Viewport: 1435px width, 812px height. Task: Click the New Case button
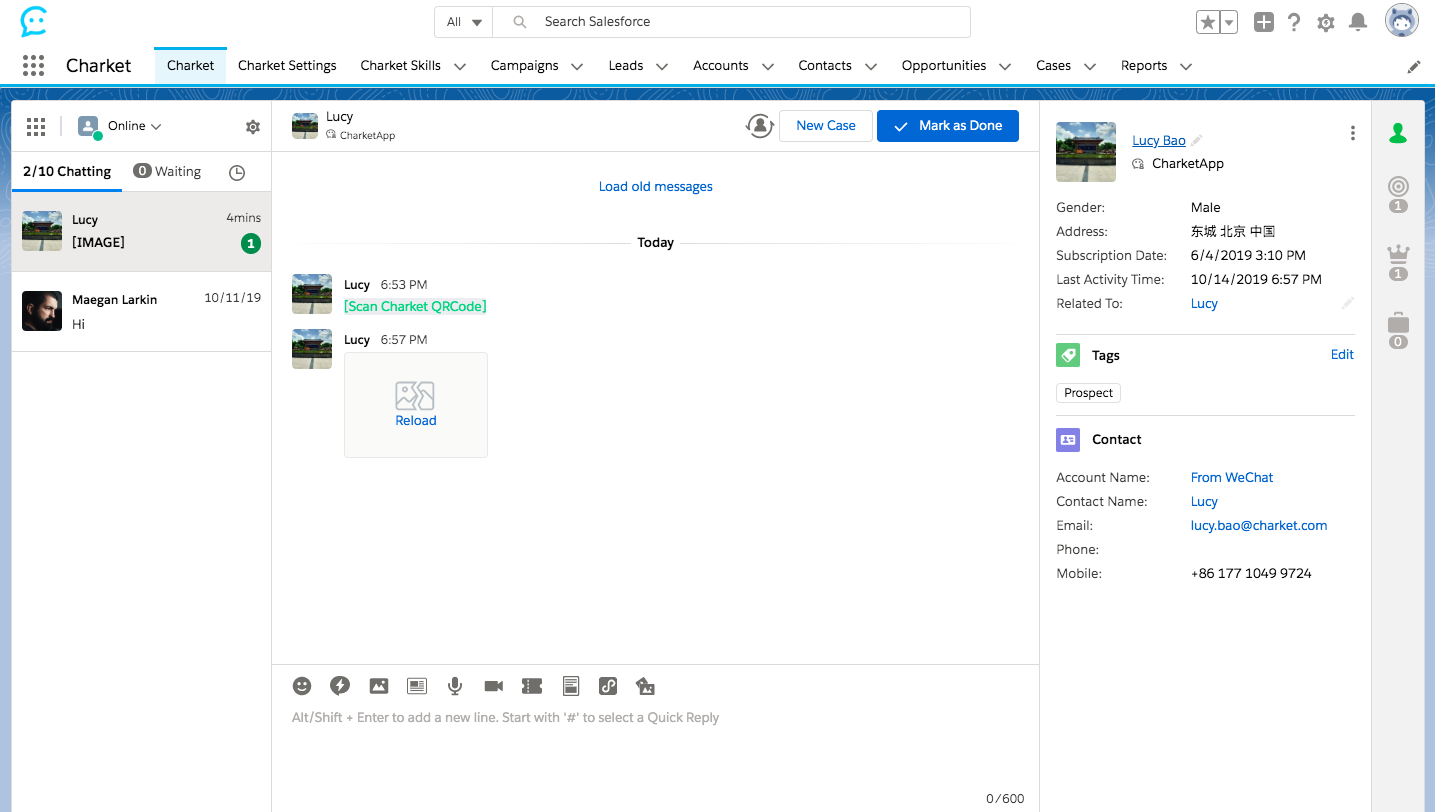point(825,126)
